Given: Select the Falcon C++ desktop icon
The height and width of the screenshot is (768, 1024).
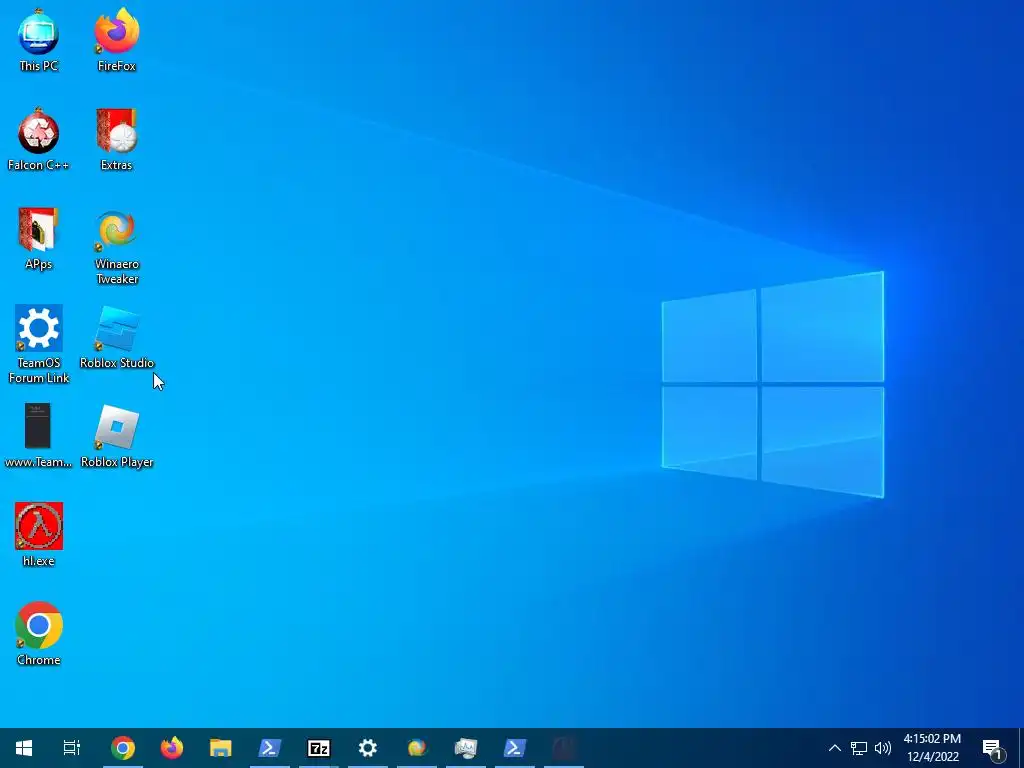Looking at the screenshot, I should [x=39, y=140].
